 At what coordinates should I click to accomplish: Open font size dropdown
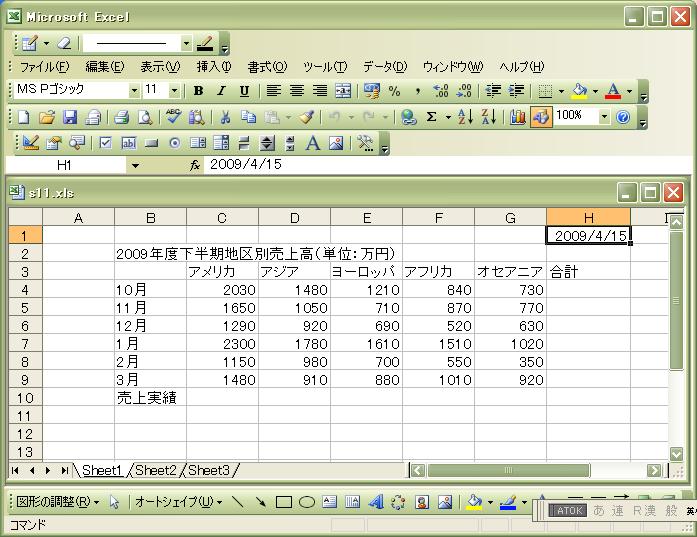tap(174, 91)
